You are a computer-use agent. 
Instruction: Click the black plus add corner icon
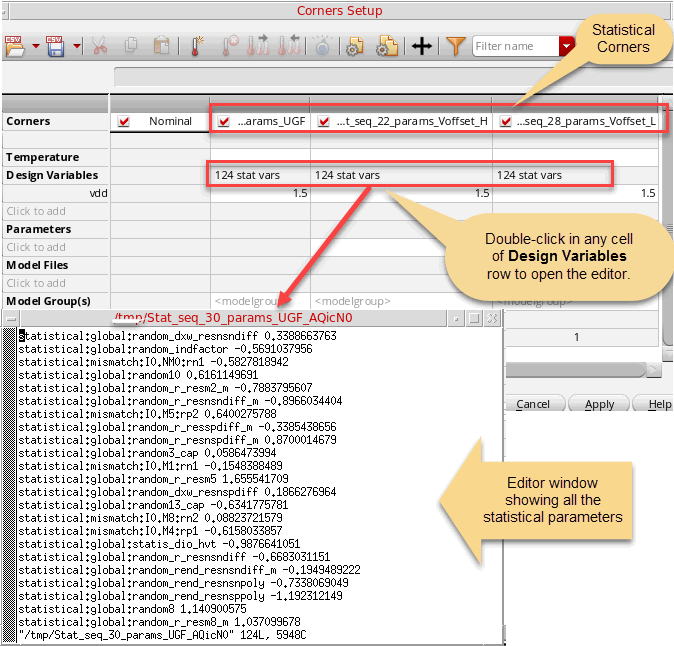(421, 46)
